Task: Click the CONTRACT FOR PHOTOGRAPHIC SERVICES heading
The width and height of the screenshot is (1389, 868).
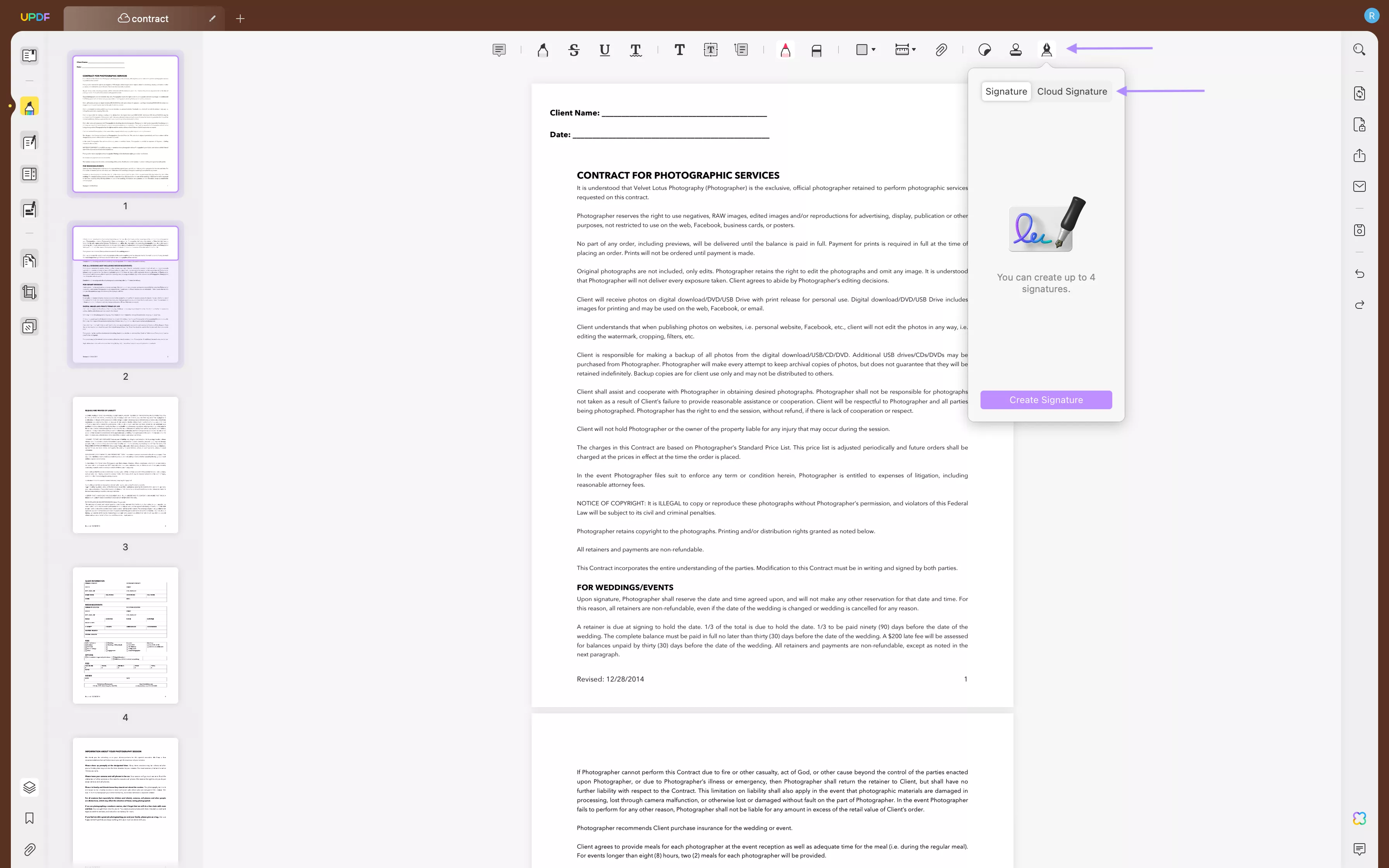Action: click(678, 175)
